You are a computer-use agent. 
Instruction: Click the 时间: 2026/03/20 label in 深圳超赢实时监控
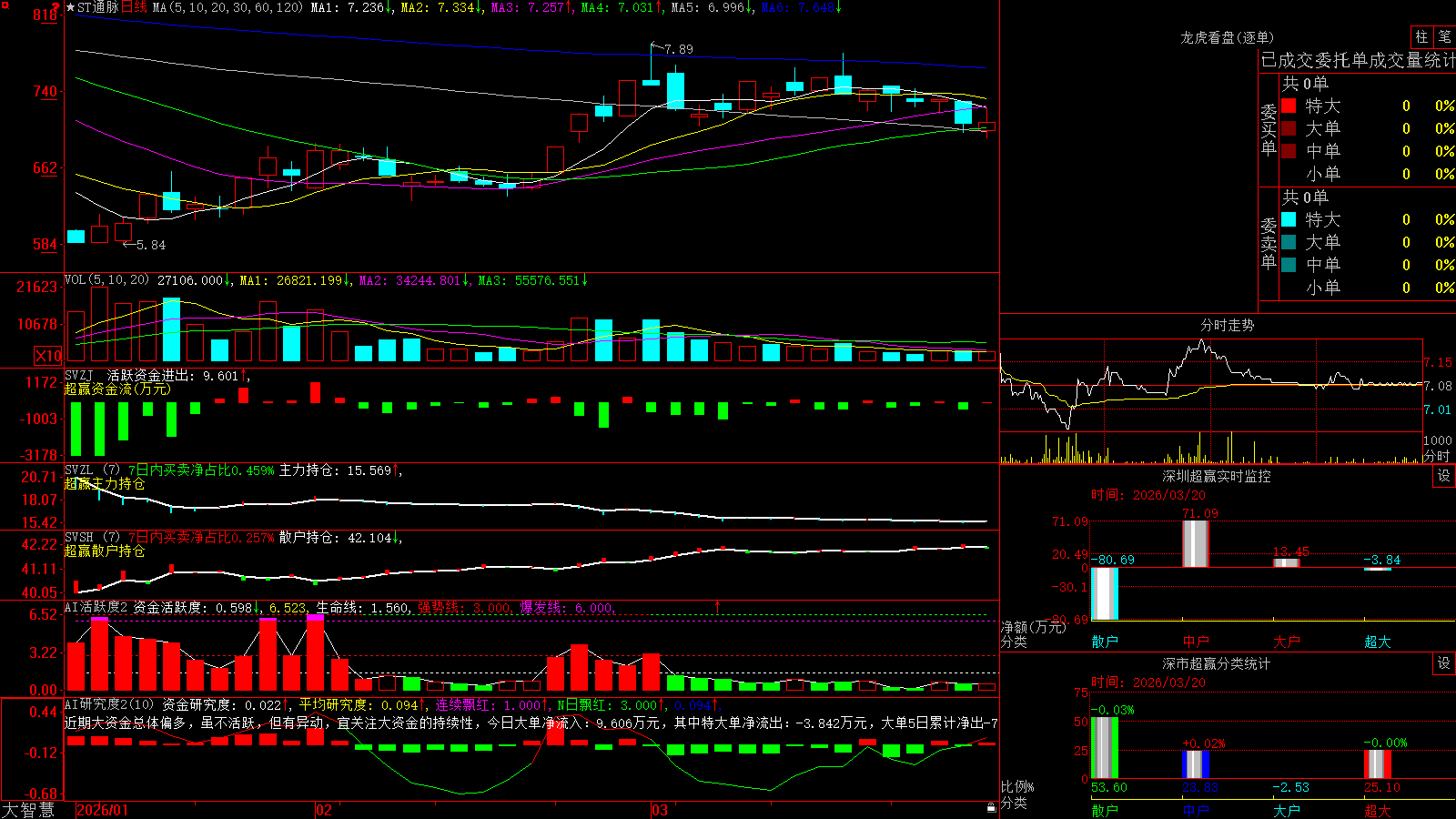(x=1148, y=495)
